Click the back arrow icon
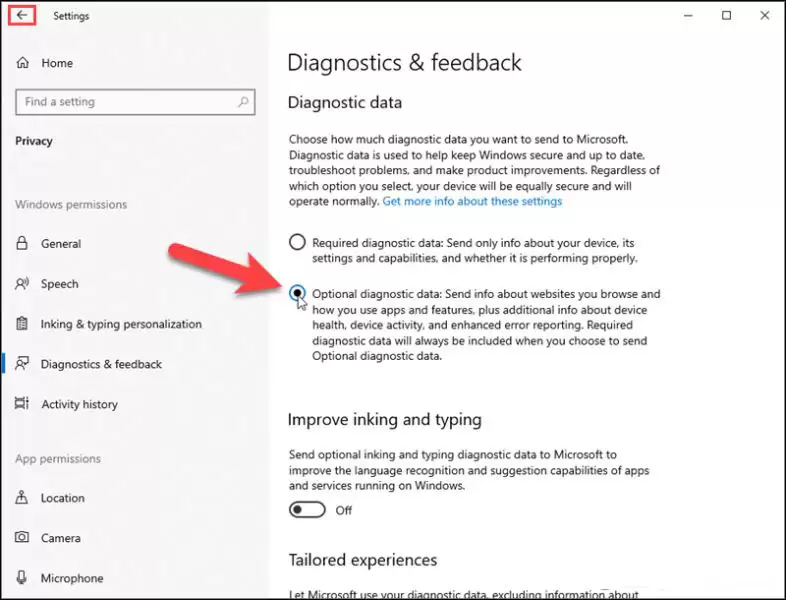Screen dimensions: 786x600 coord(21,16)
